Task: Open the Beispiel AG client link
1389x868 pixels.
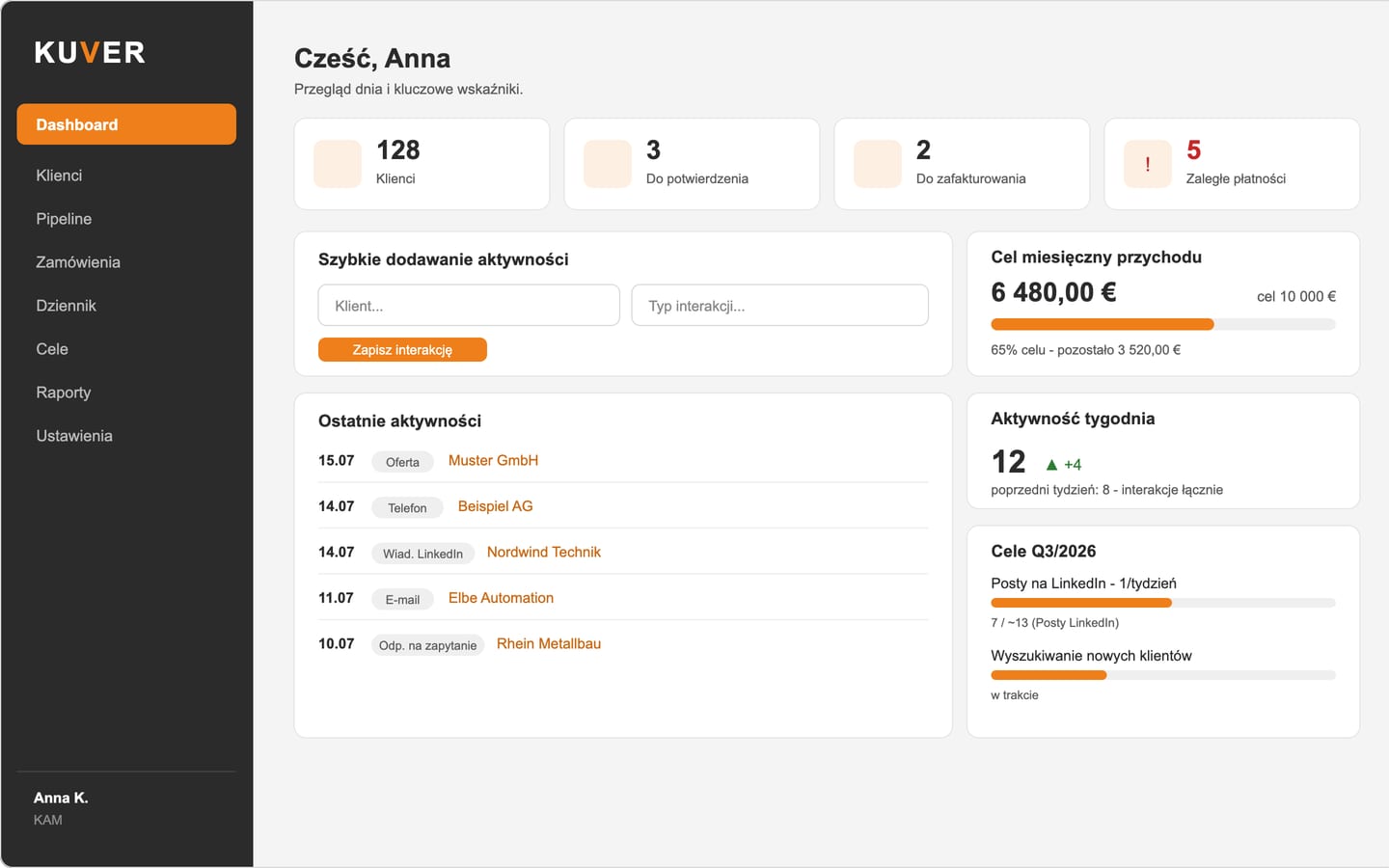Action: 495,506
